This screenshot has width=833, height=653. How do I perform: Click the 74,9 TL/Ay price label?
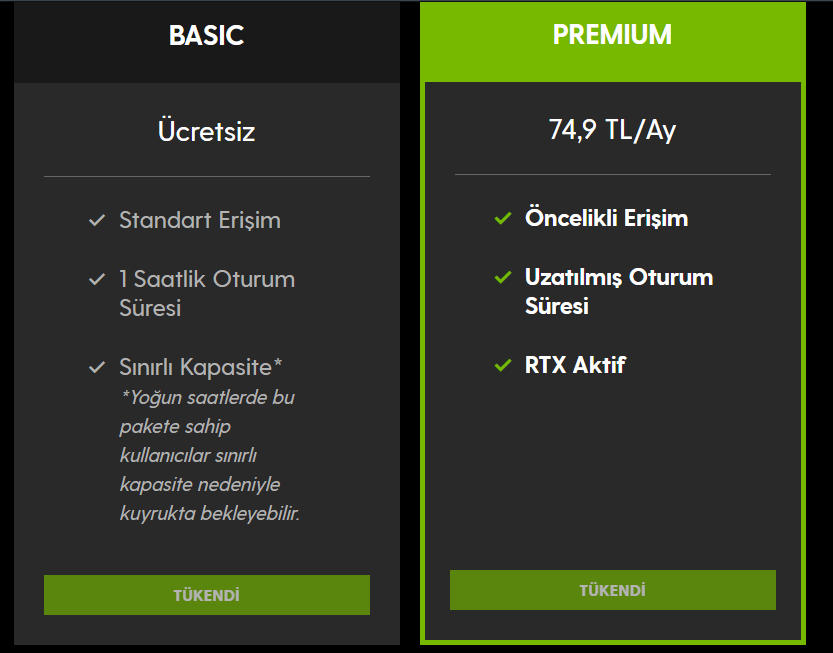click(x=613, y=130)
